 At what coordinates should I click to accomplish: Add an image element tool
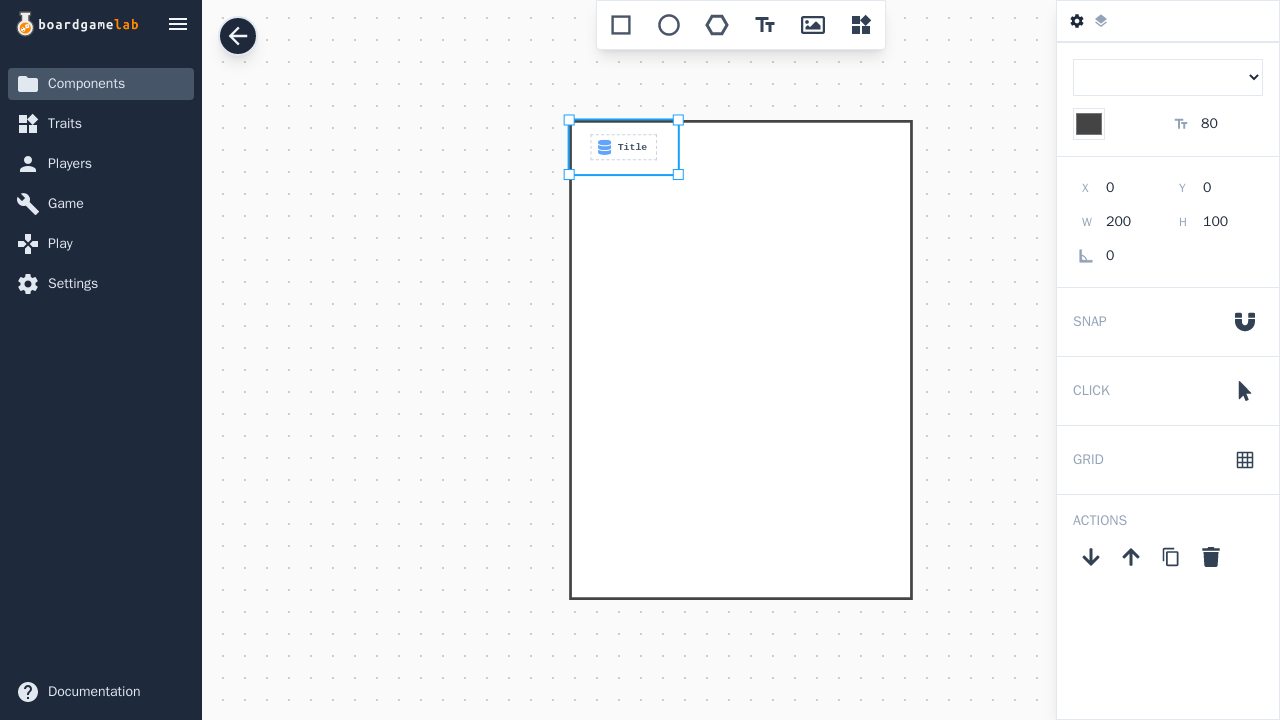[x=813, y=25]
